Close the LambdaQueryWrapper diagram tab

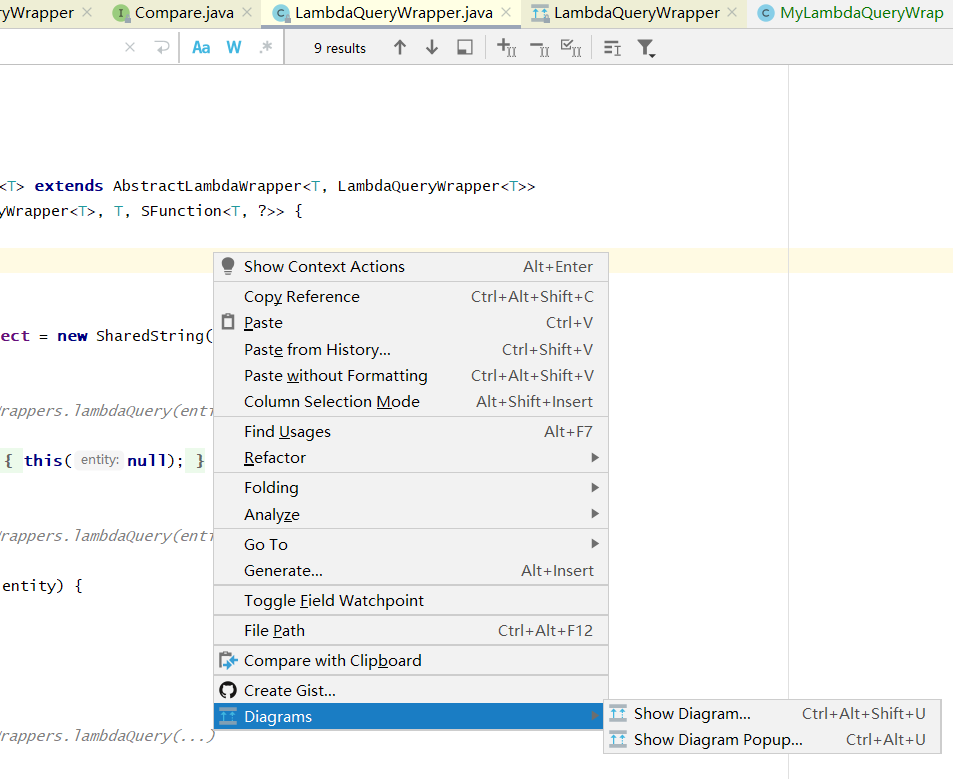(x=732, y=12)
